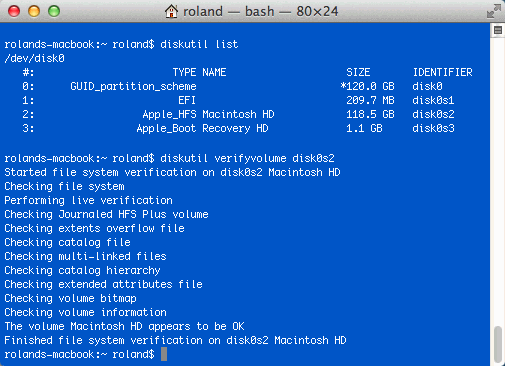Click 'Checking volume information' line
This screenshot has height=366, width=505.
pyautogui.click(x=85, y=313)
